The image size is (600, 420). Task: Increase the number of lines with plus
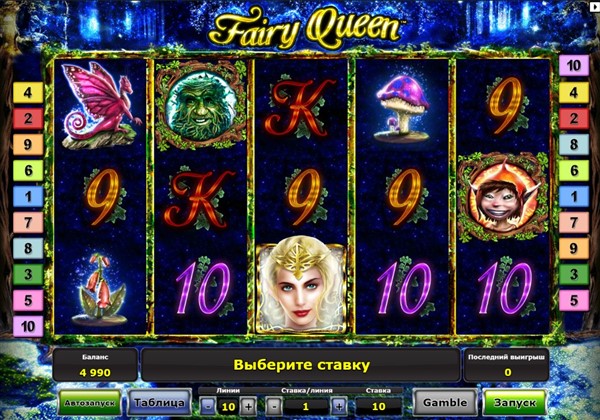[x=248, y=407]
